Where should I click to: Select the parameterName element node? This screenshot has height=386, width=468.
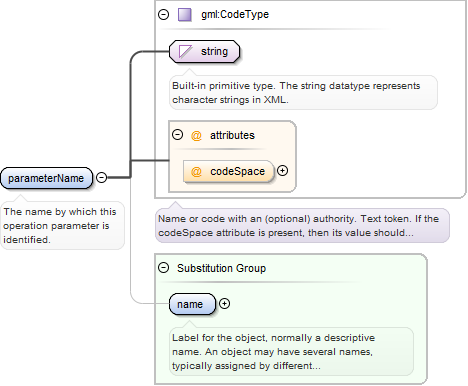click(x=46, y=178)
